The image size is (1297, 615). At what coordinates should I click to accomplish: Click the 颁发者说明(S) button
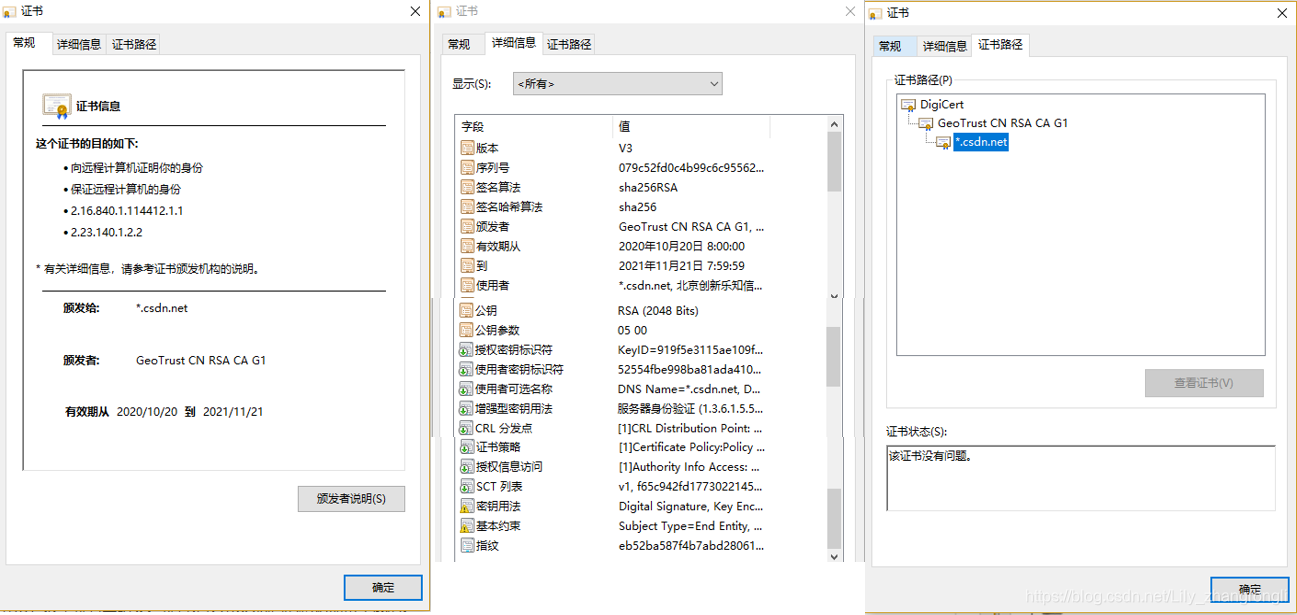pyautogui.click(x=352, y=499)
